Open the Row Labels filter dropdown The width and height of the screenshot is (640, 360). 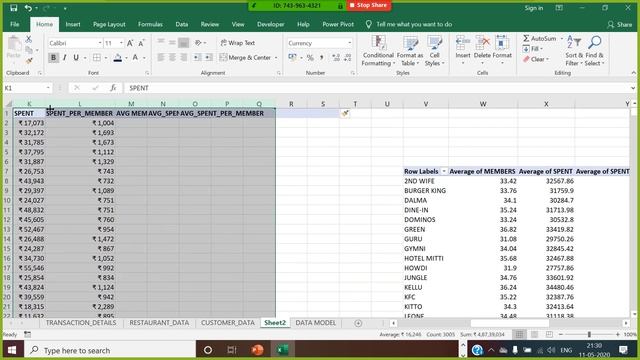click(x=444, y=171)
